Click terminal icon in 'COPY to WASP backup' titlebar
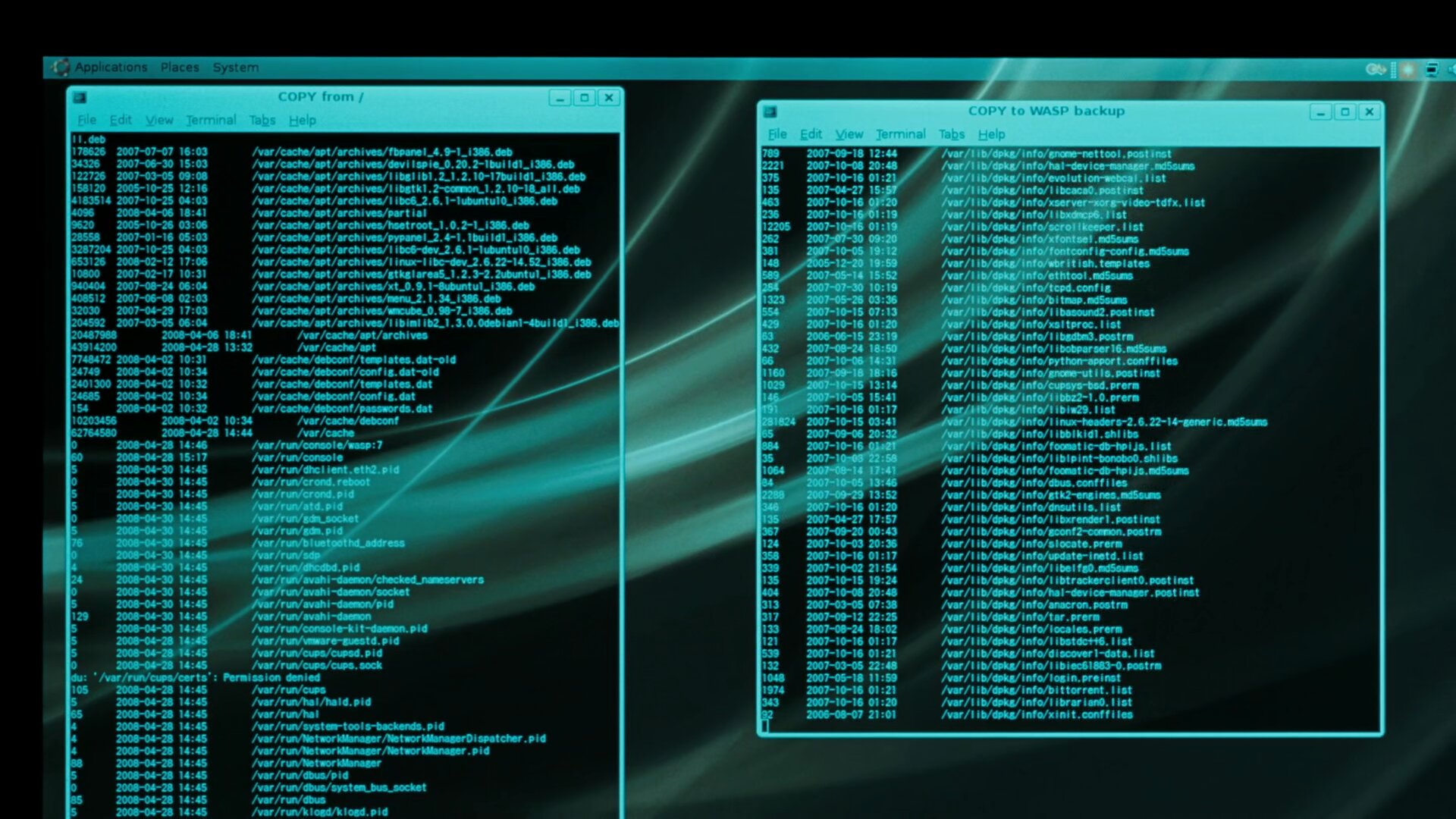Image resolution: width=1456 pixels, height=819 pixels. coord(770,112)
